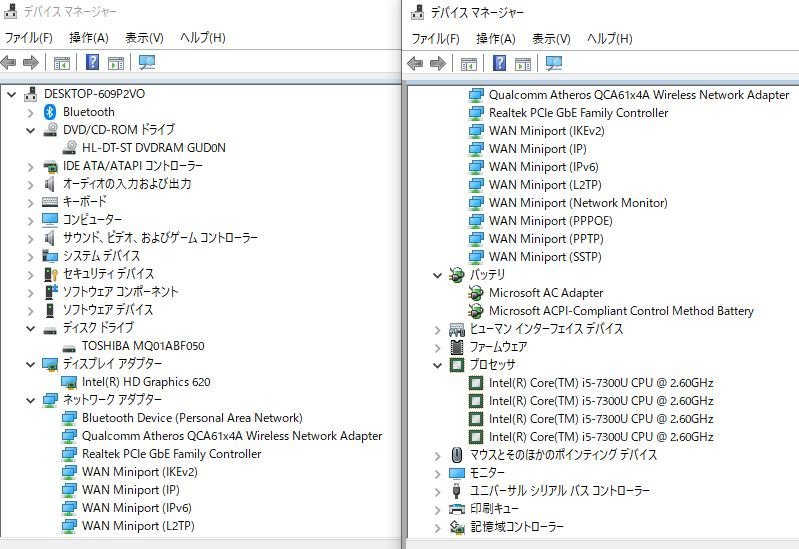This screenshot has height=549, width=799.
Task: Select 記憶域コントローラー category
Action: tap(517, 527)
